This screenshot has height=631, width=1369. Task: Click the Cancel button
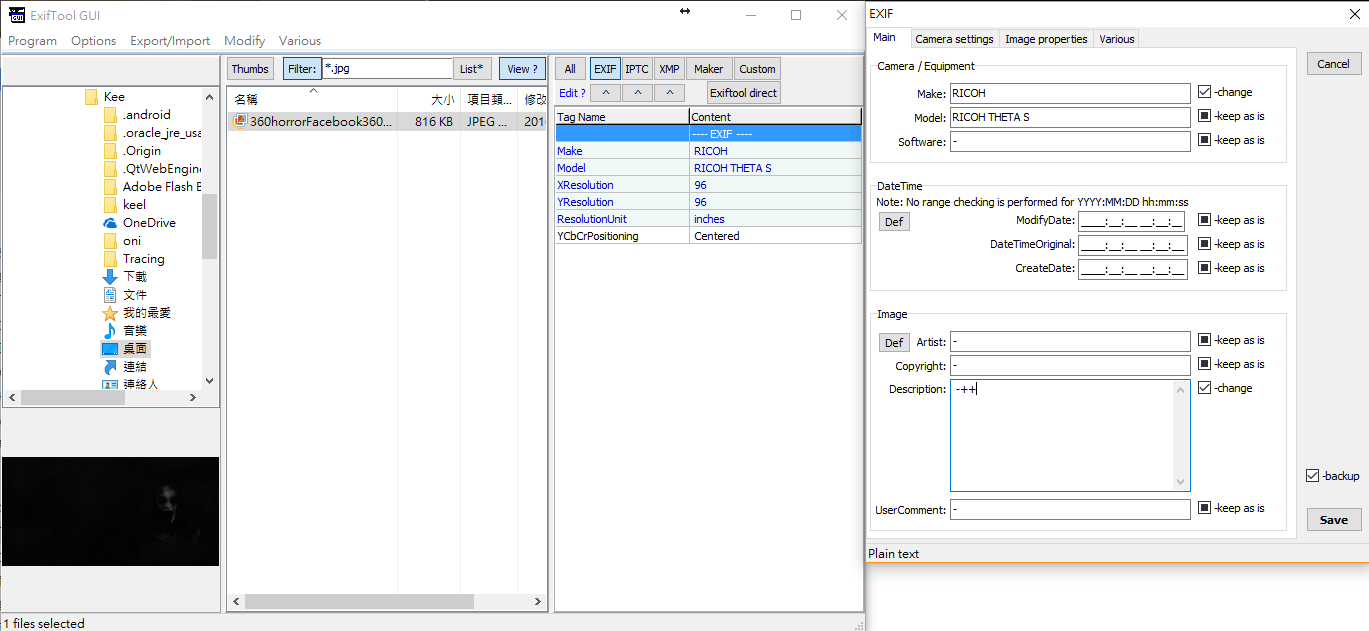[x=1334, y=63]
